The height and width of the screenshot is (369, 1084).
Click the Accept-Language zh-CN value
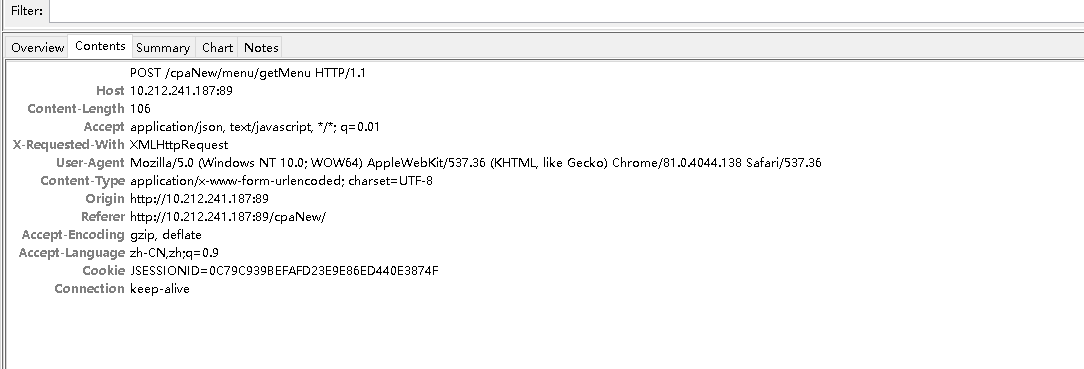click(x=174, y=252)
